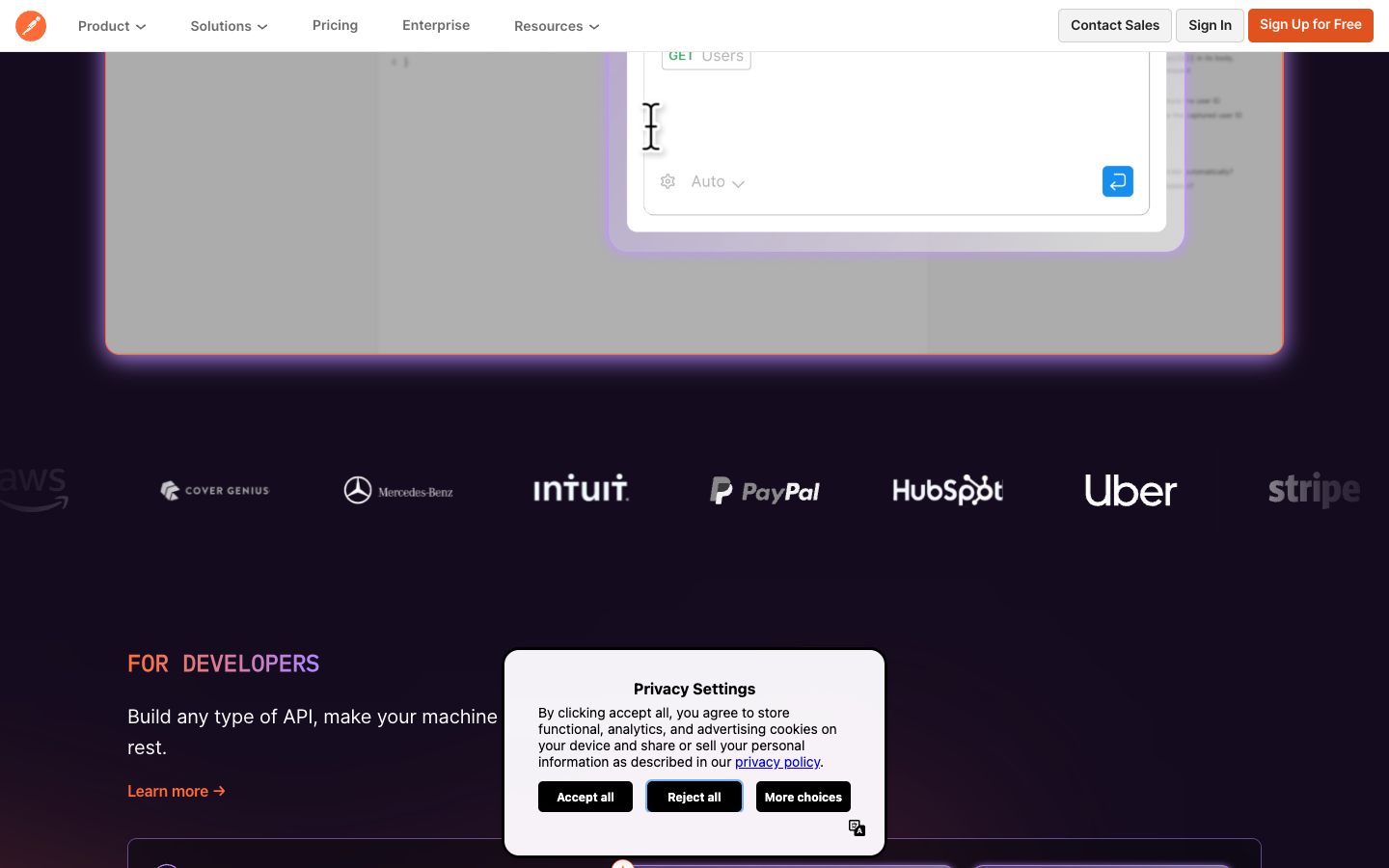
Task: Click the Contact Sales button
Action: click(1115, 25)
